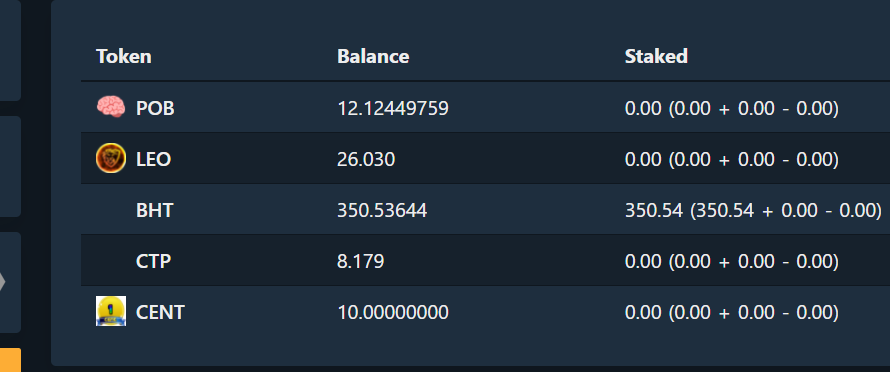The height and width of the screenshot is (372, 890).
Task: Select the Staked column header
Action: (656, 56)
